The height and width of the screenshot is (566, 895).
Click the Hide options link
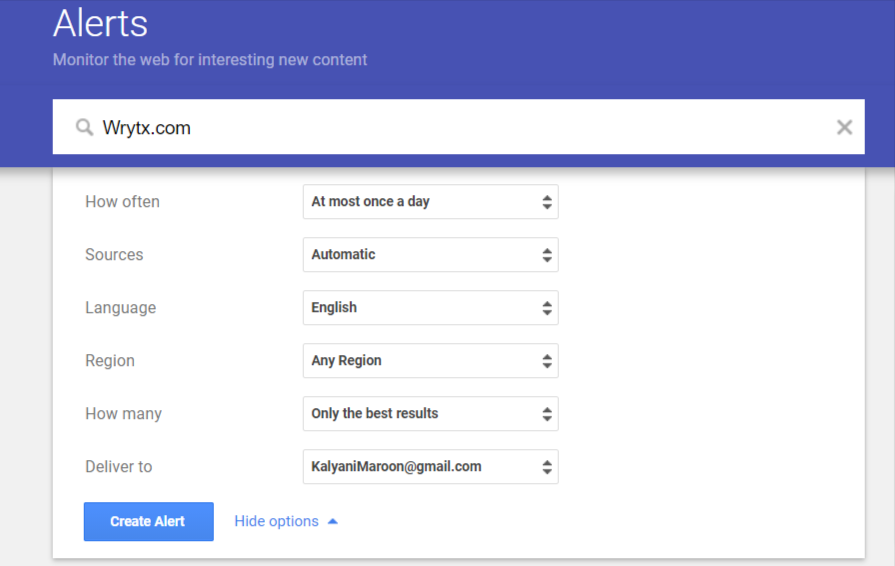click(x=276, y=521)
